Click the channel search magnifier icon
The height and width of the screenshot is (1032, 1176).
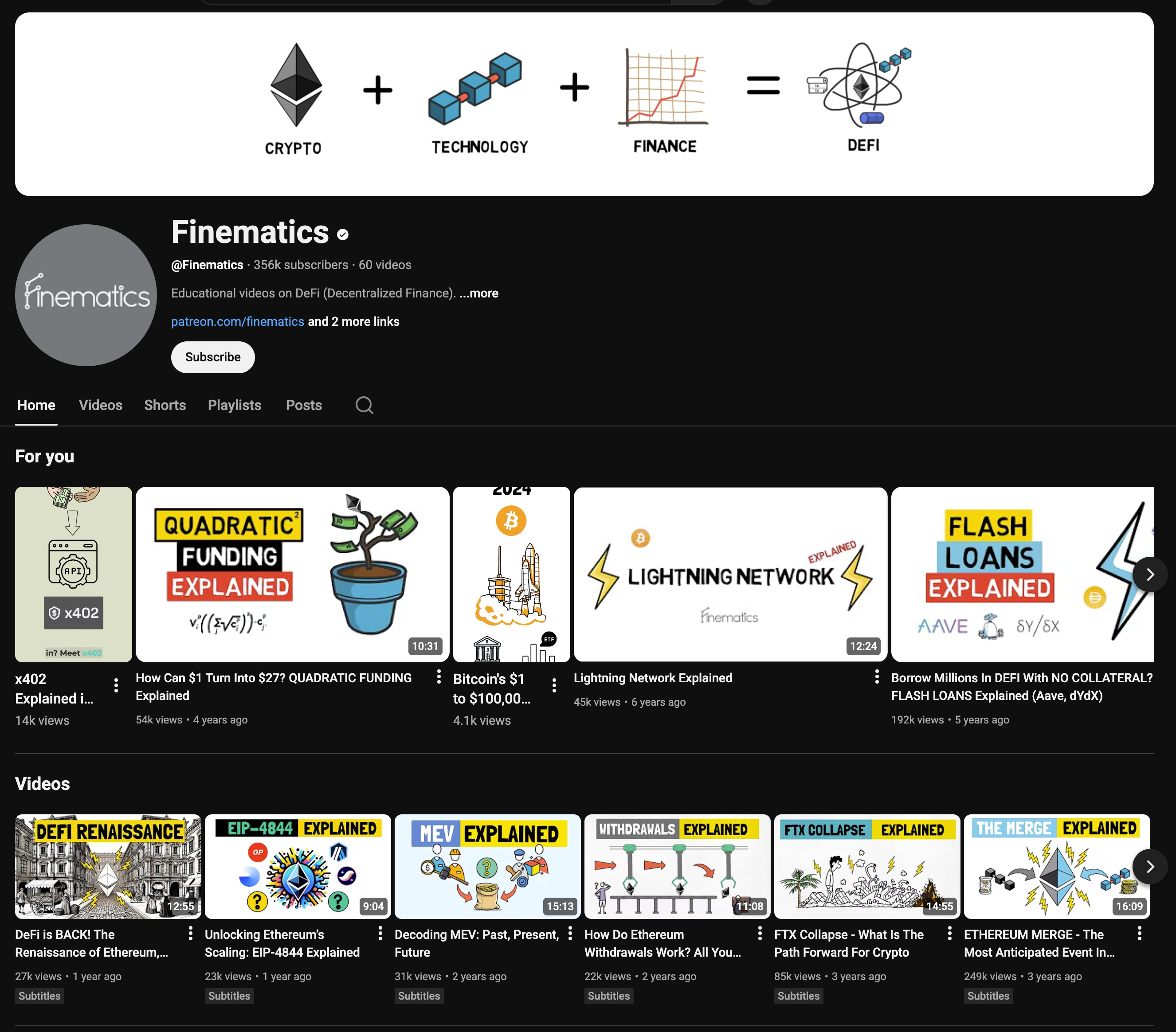[364, 405]
